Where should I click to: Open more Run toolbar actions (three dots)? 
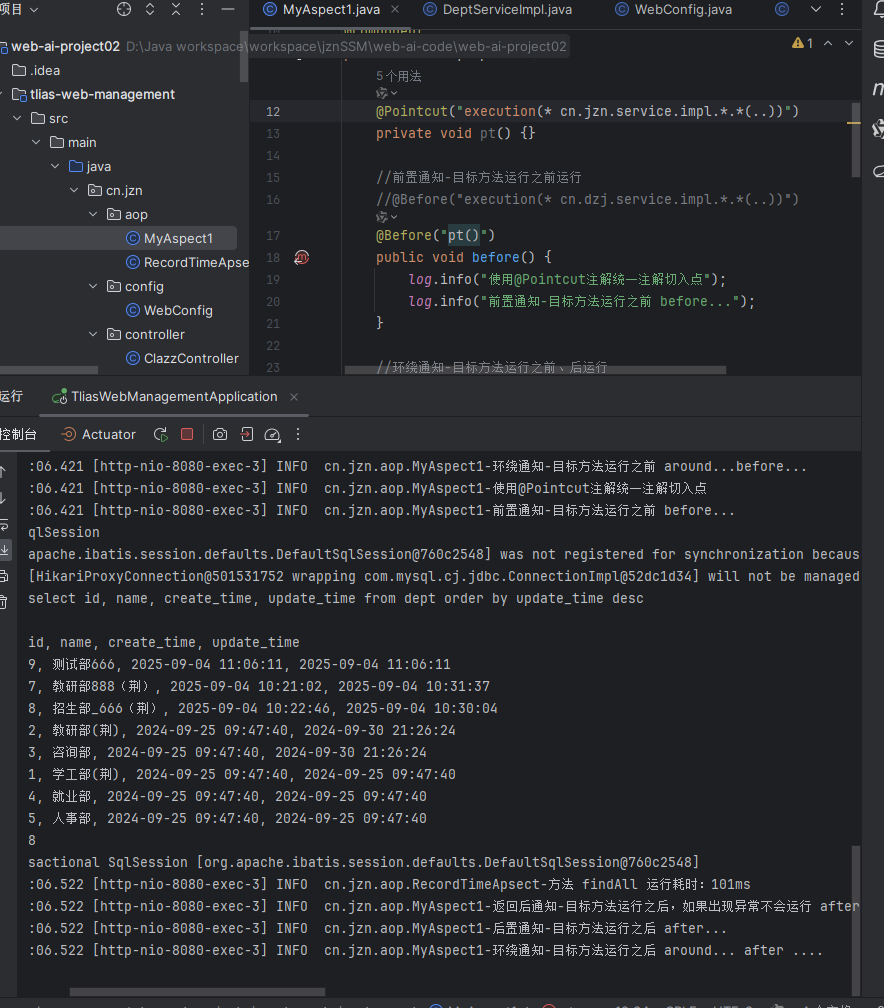[x=298, y=435]
